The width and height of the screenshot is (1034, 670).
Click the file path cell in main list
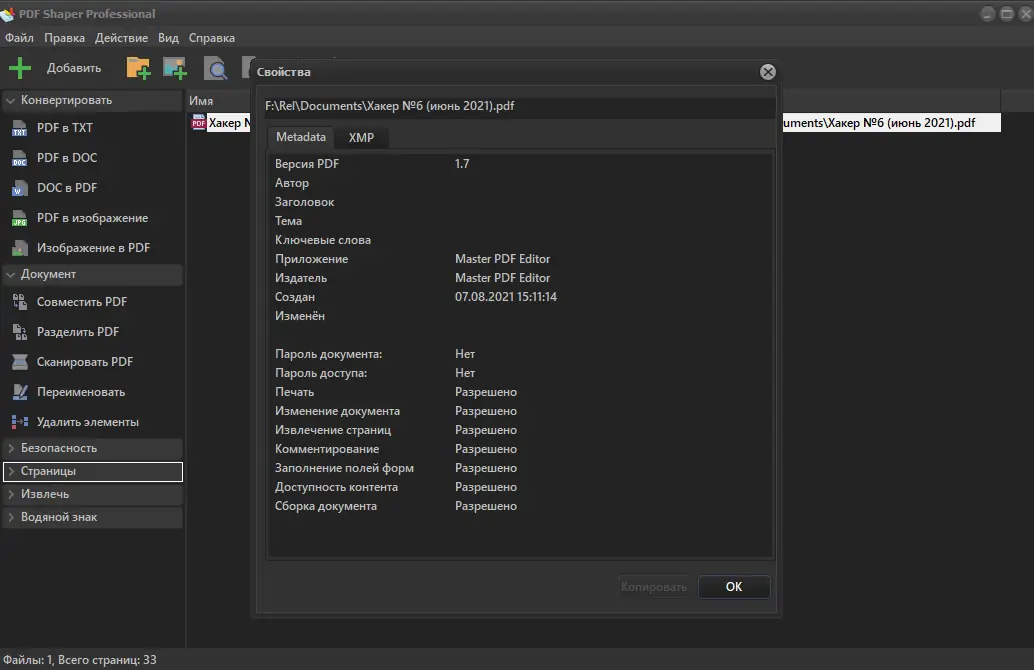pos(890,123)
